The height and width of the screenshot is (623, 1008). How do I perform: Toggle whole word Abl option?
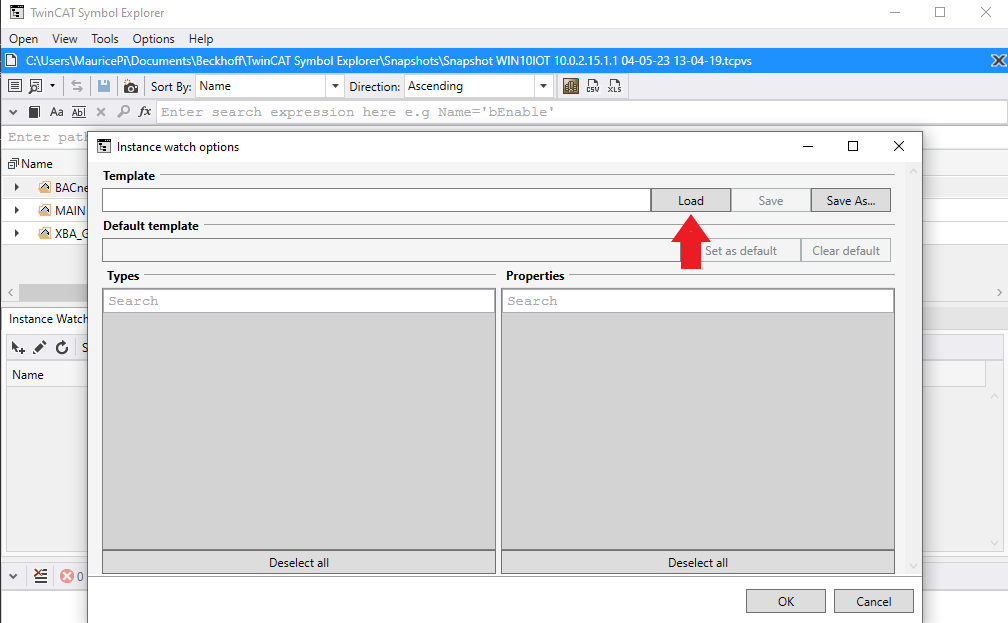[x=78, y=112]
